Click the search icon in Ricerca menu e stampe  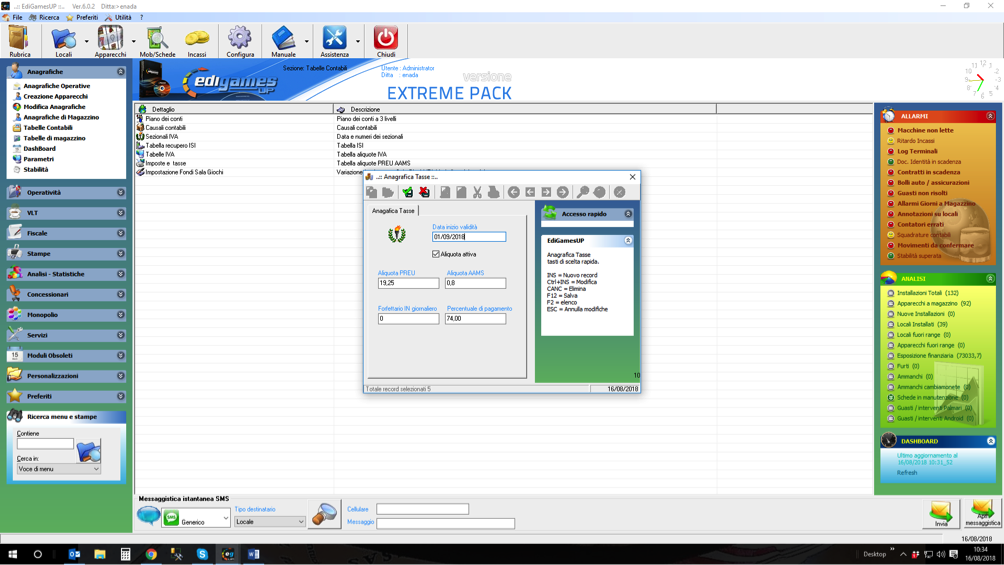(x=88, y=451)
